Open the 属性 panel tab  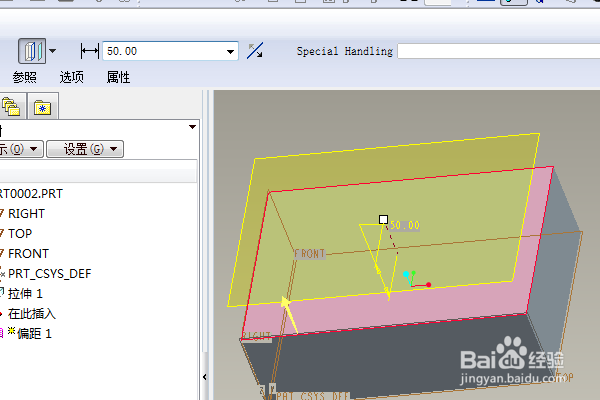[118, 77]
